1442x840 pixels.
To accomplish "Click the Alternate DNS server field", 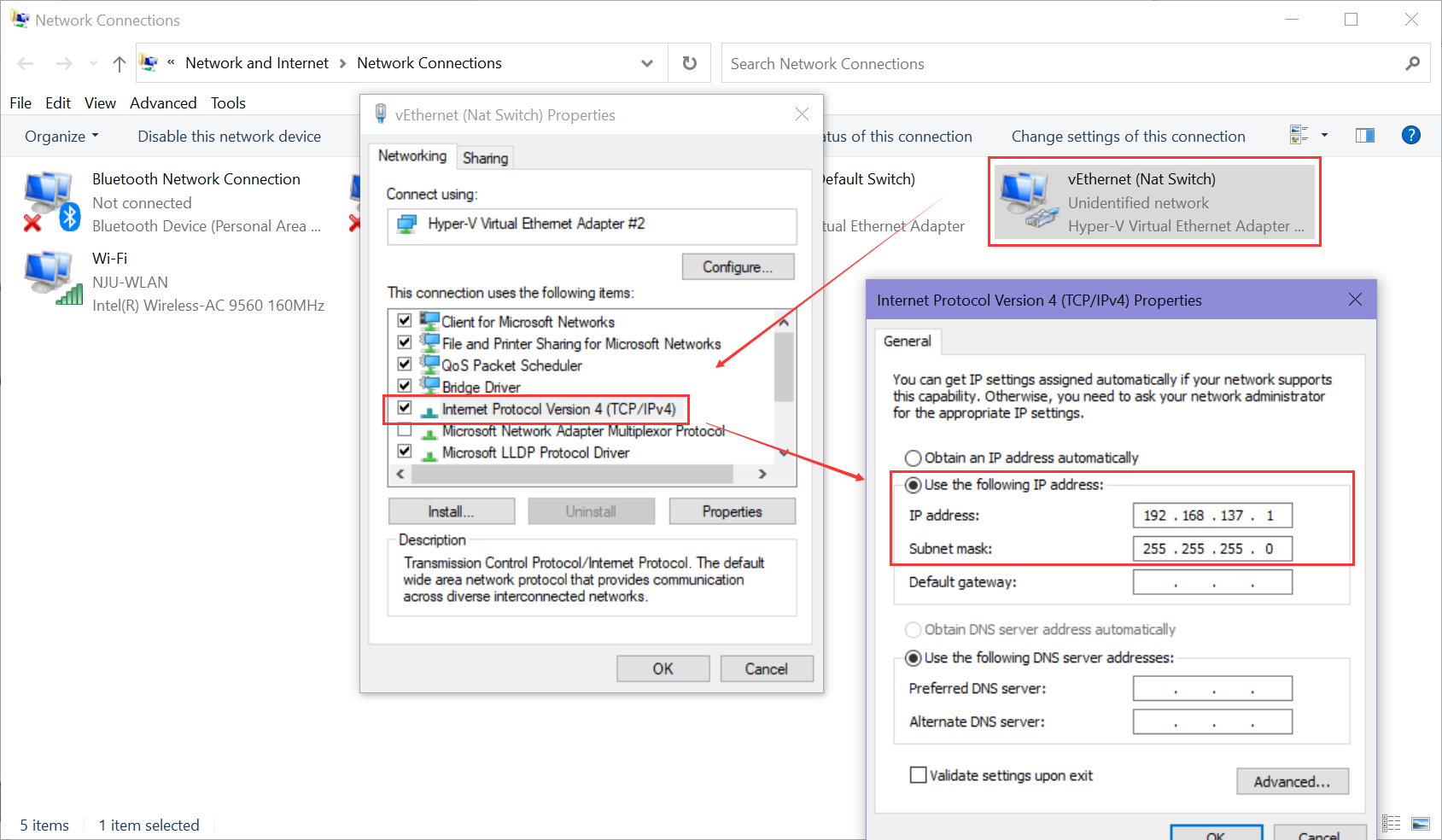I will pyautogui.click(x=1212, y=722).
